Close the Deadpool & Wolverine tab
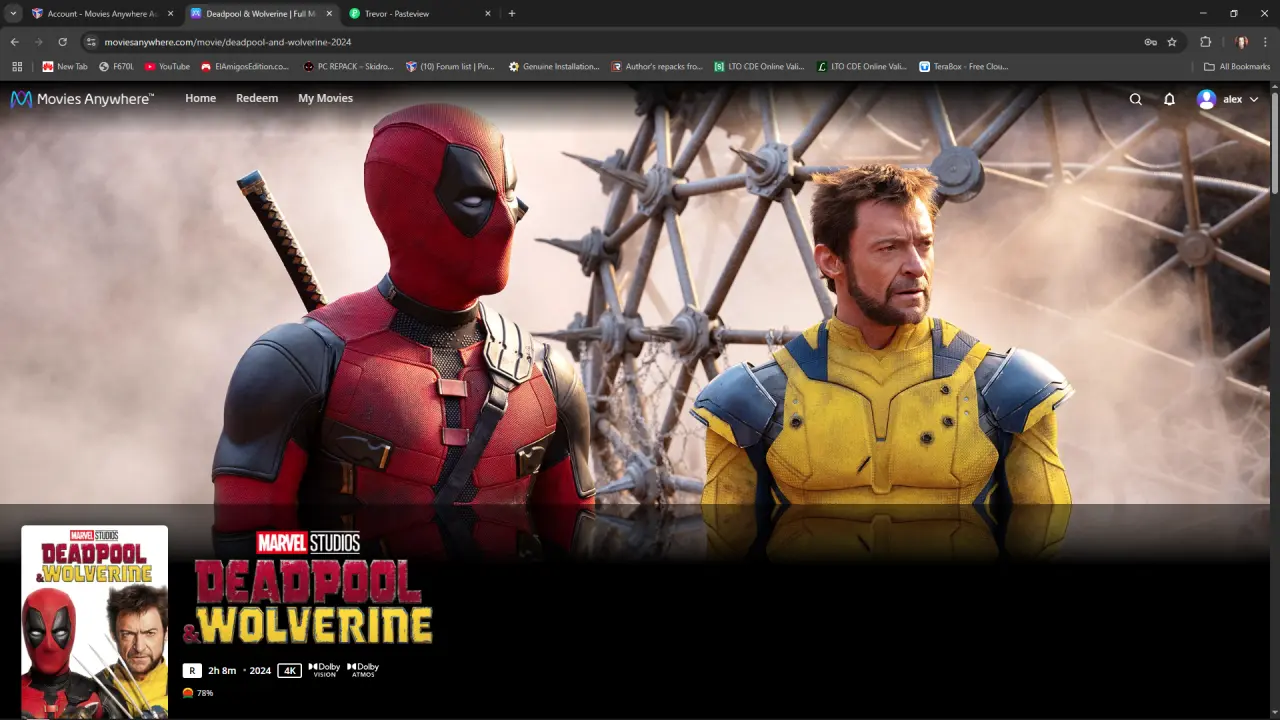1280x720 pixels. click(329, 14)
